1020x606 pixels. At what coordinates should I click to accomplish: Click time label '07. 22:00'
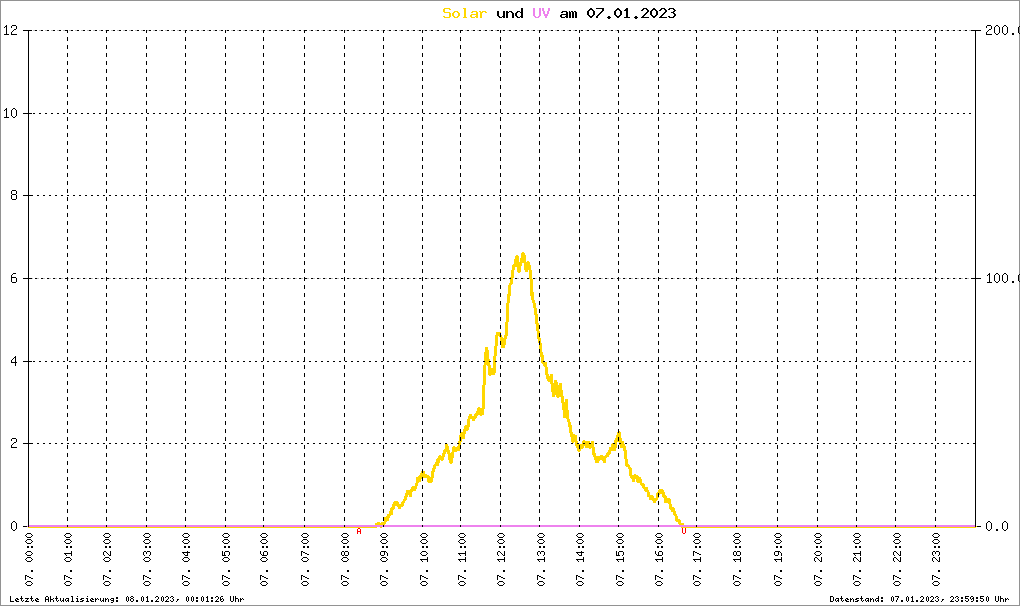896,560
